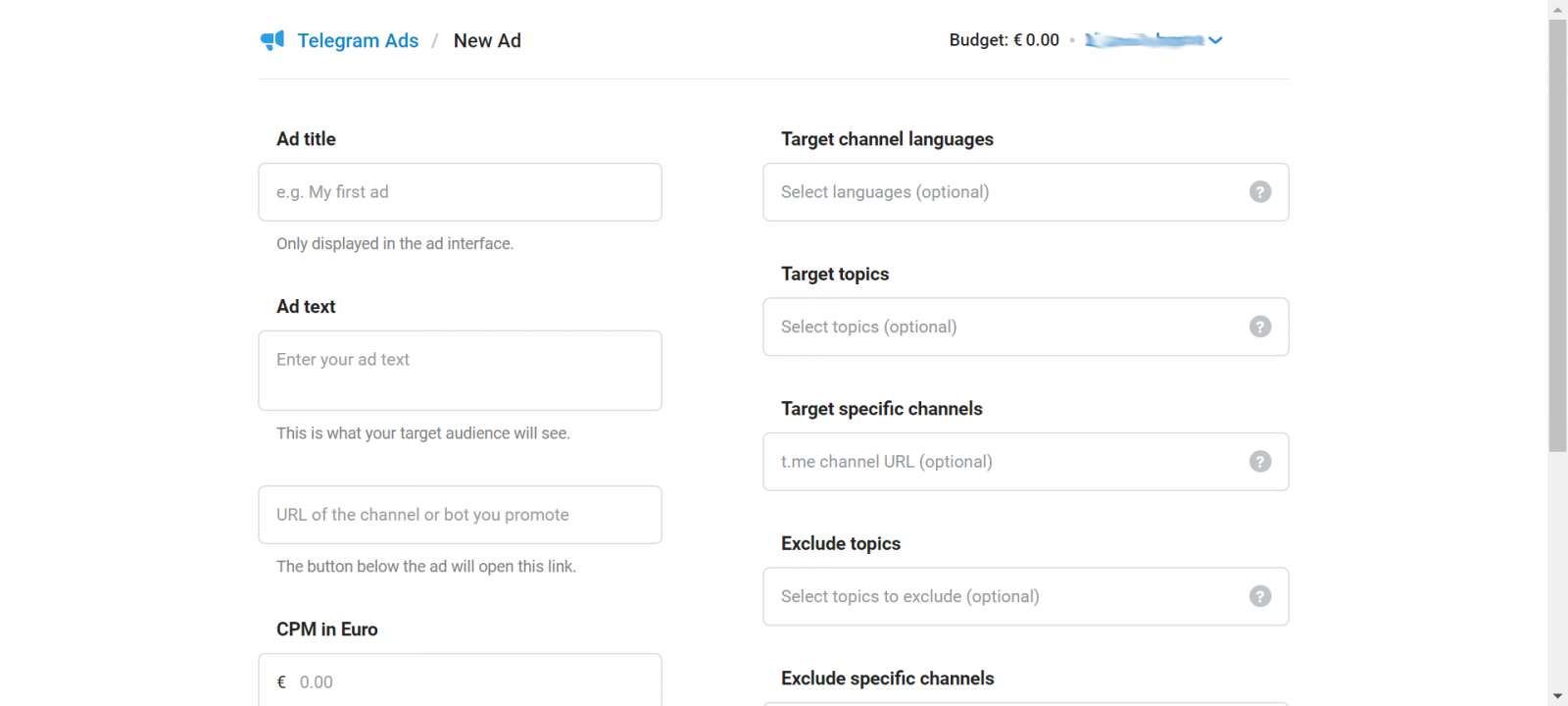
Task: Click help icon for Target specific channels
Action: point(1260,462)
